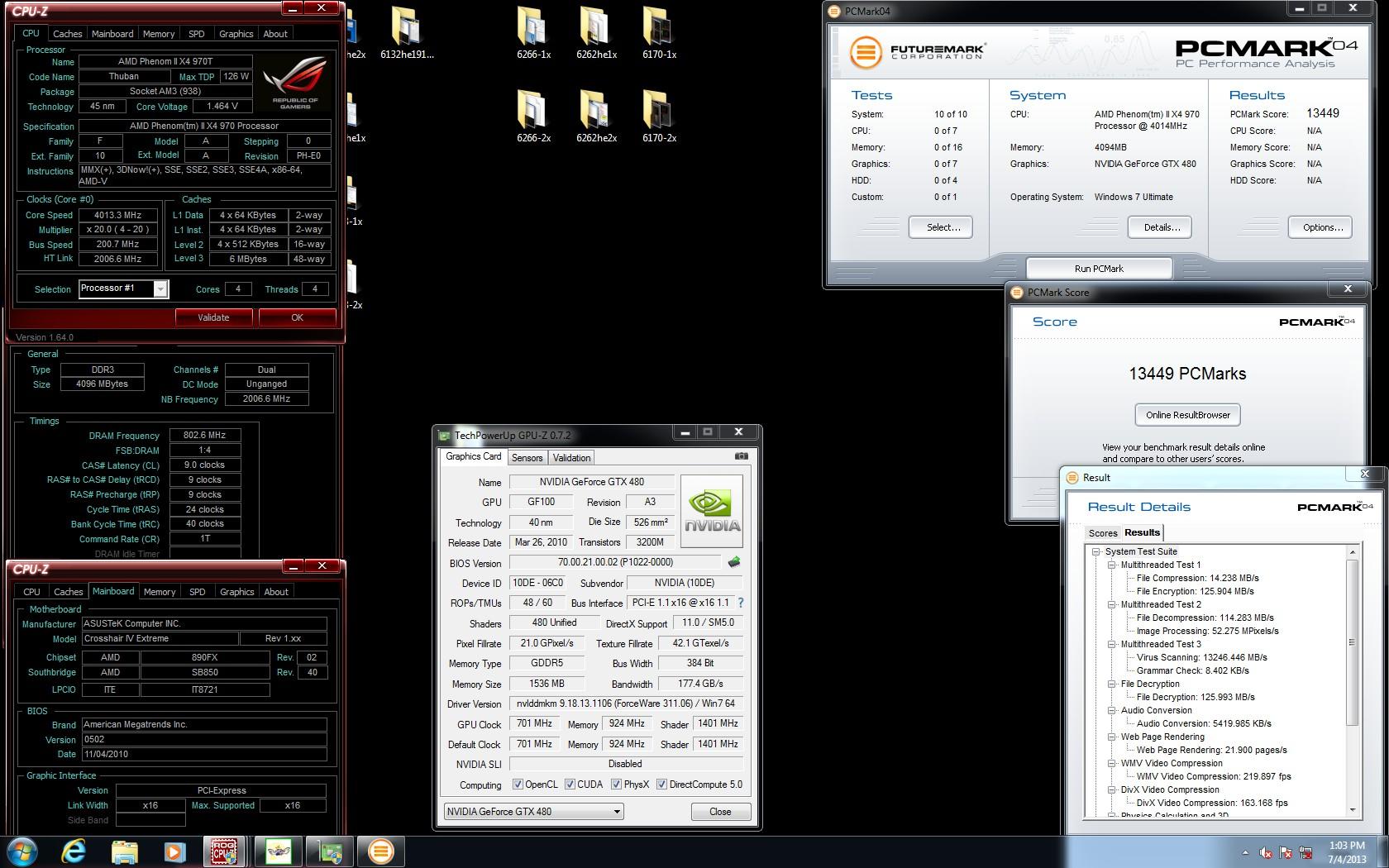1389x868 pixels.
Task: Open the Action Center flag tray icon
Action: (x=1286, y=852)
